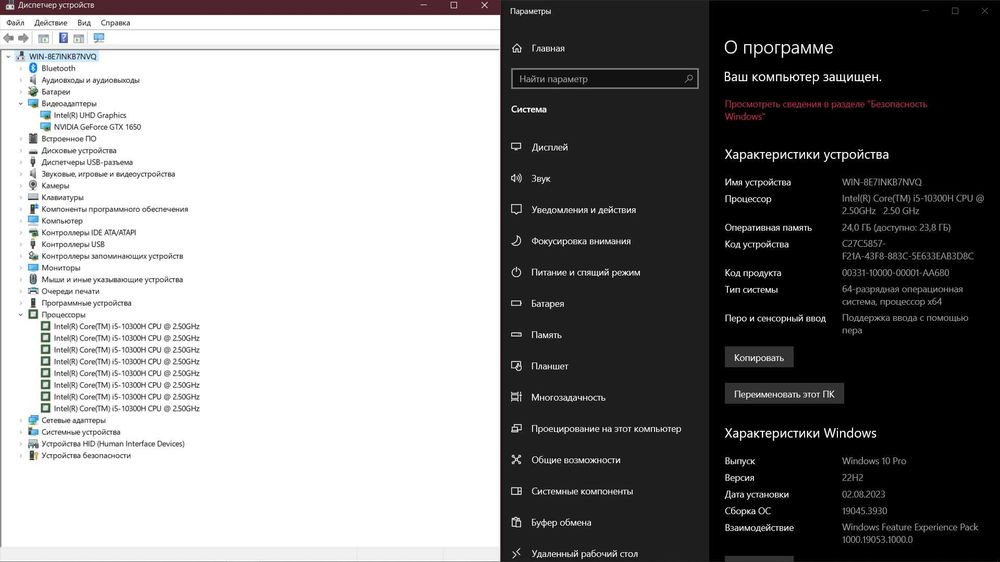1000x562 pixels.
Task: Click the icon beside Камеры in the tree
Action: 33,186
